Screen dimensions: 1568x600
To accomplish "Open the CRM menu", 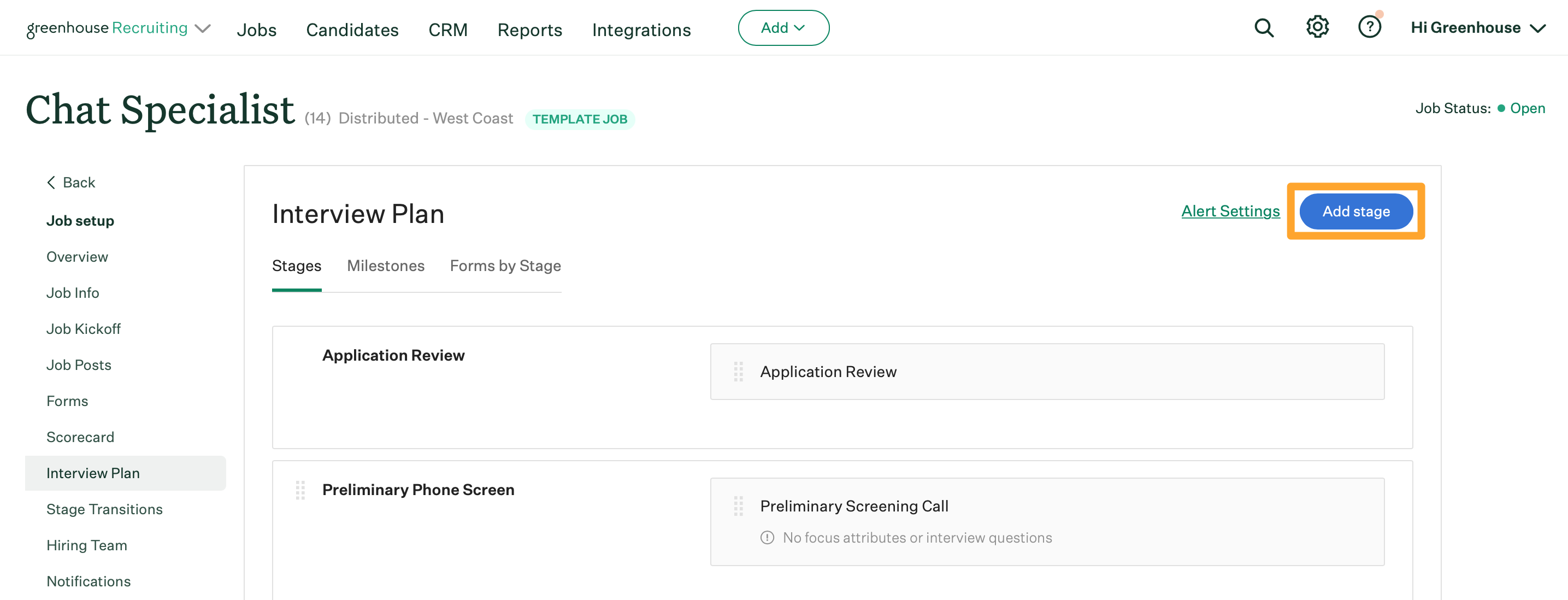I will point(448,30).
